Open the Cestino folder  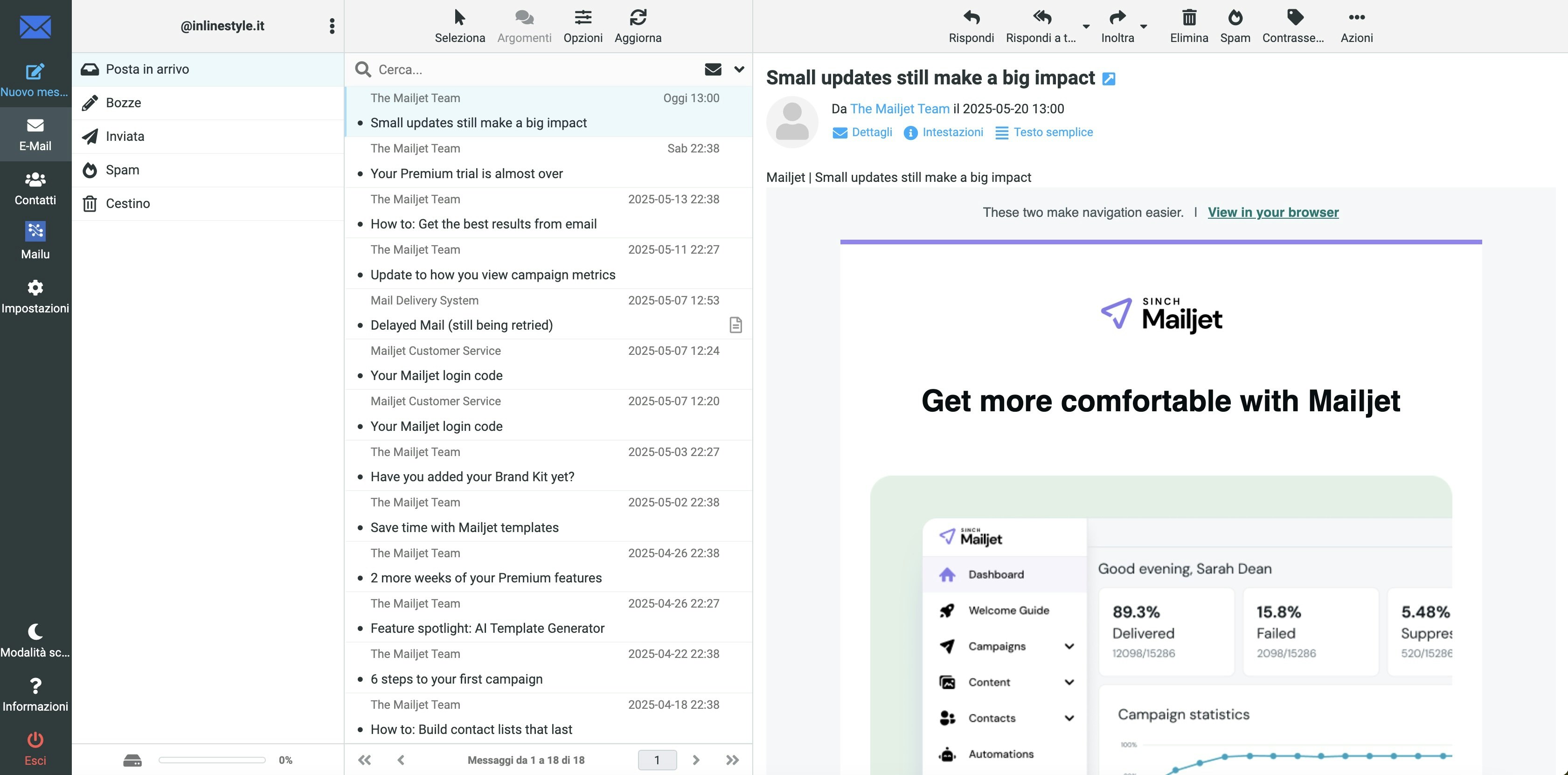pyautogui.click(x=127, y=203)
